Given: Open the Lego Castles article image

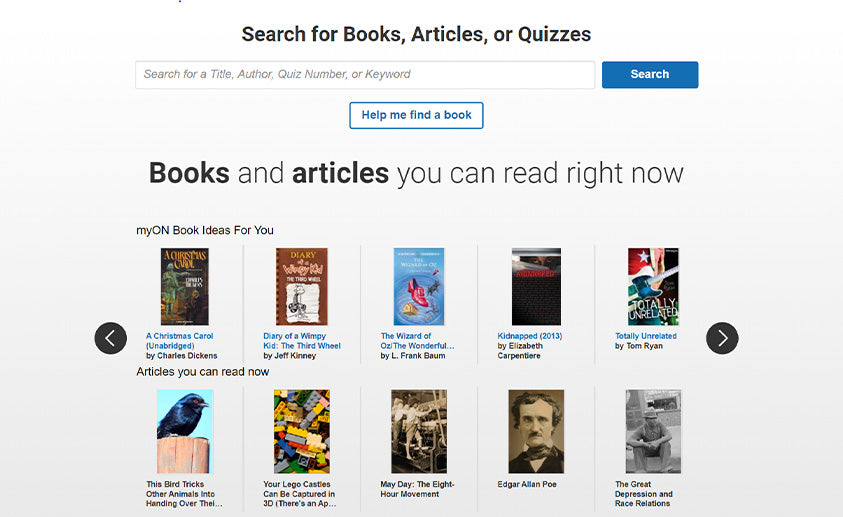Looking at the screenshot, I should coord(301,431).
